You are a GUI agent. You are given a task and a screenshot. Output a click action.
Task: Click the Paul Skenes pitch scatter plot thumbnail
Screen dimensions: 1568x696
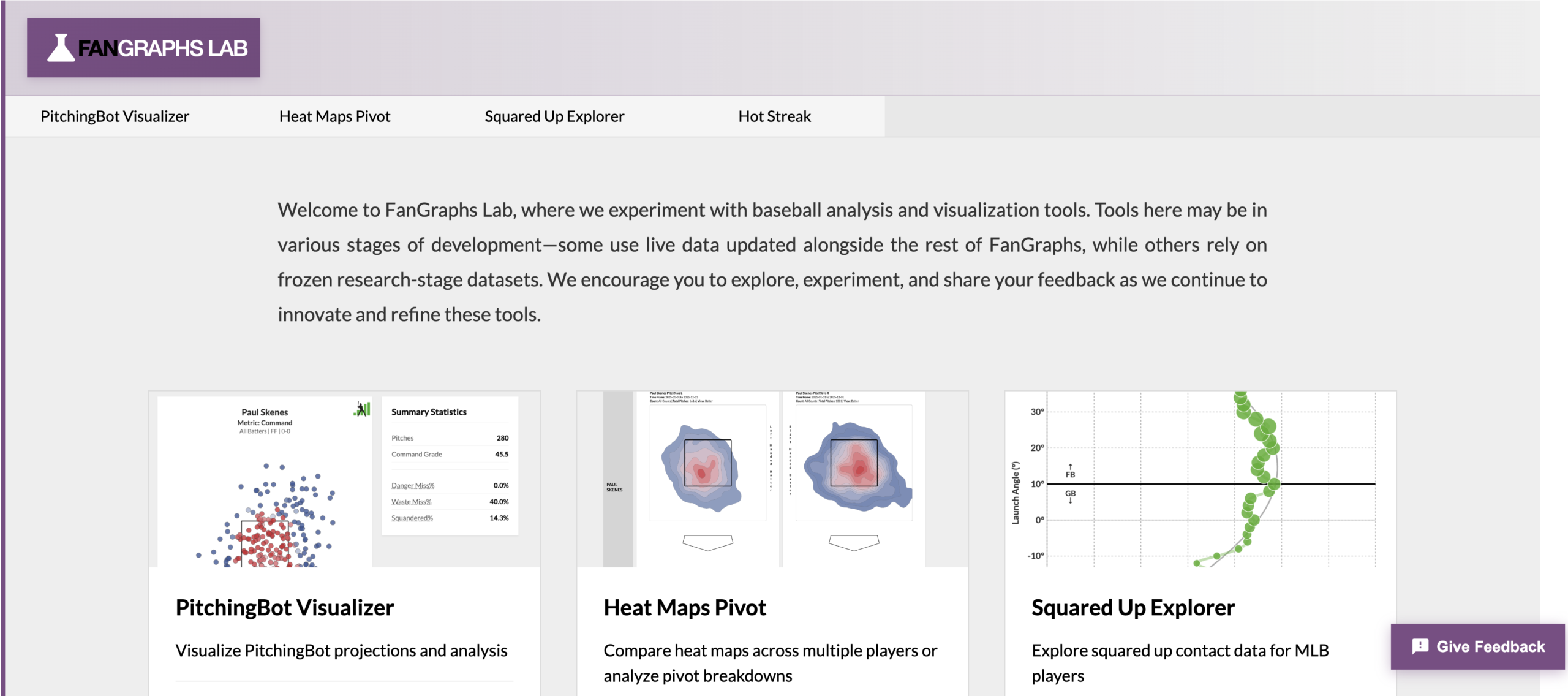[265, 515]
